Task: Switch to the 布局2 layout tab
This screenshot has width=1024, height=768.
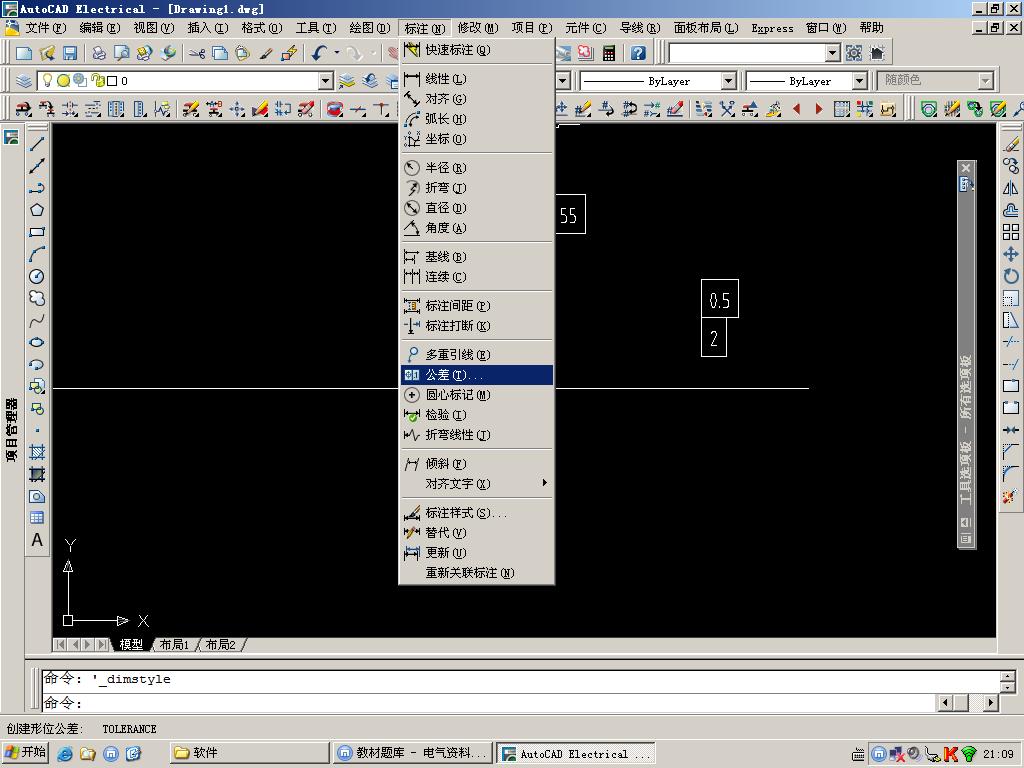Action: [220, 645]
